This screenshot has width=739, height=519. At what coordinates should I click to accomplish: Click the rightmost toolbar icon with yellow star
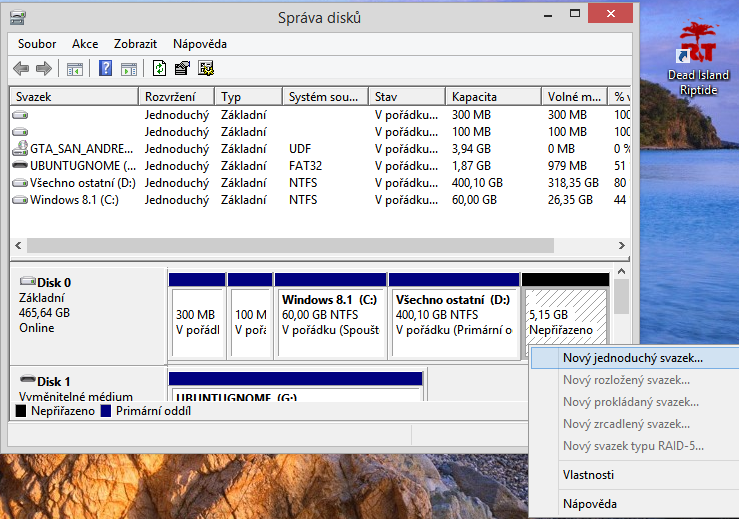pos(206,69)
